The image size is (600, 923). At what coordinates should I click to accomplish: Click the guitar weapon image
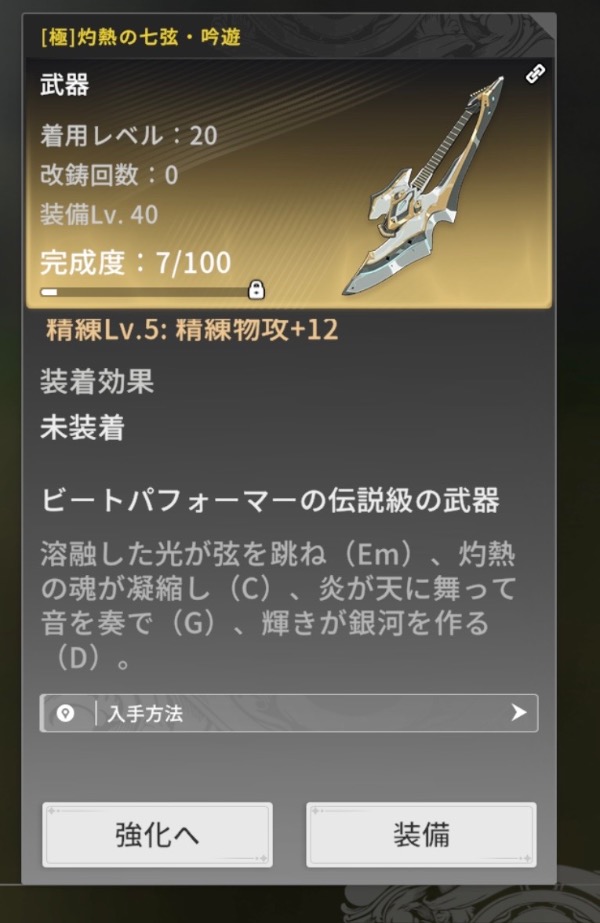[x=423, y=185]
